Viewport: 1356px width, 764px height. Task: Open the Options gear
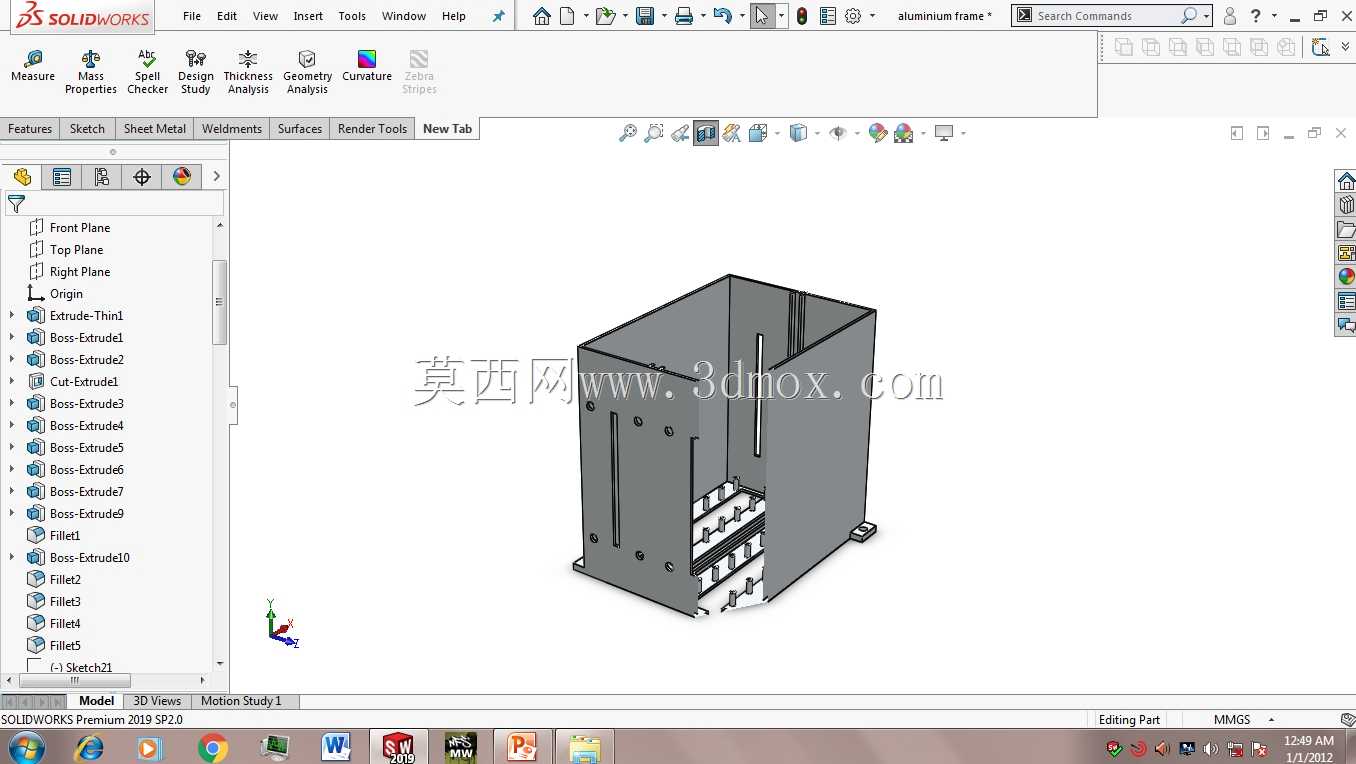[853, 16]
